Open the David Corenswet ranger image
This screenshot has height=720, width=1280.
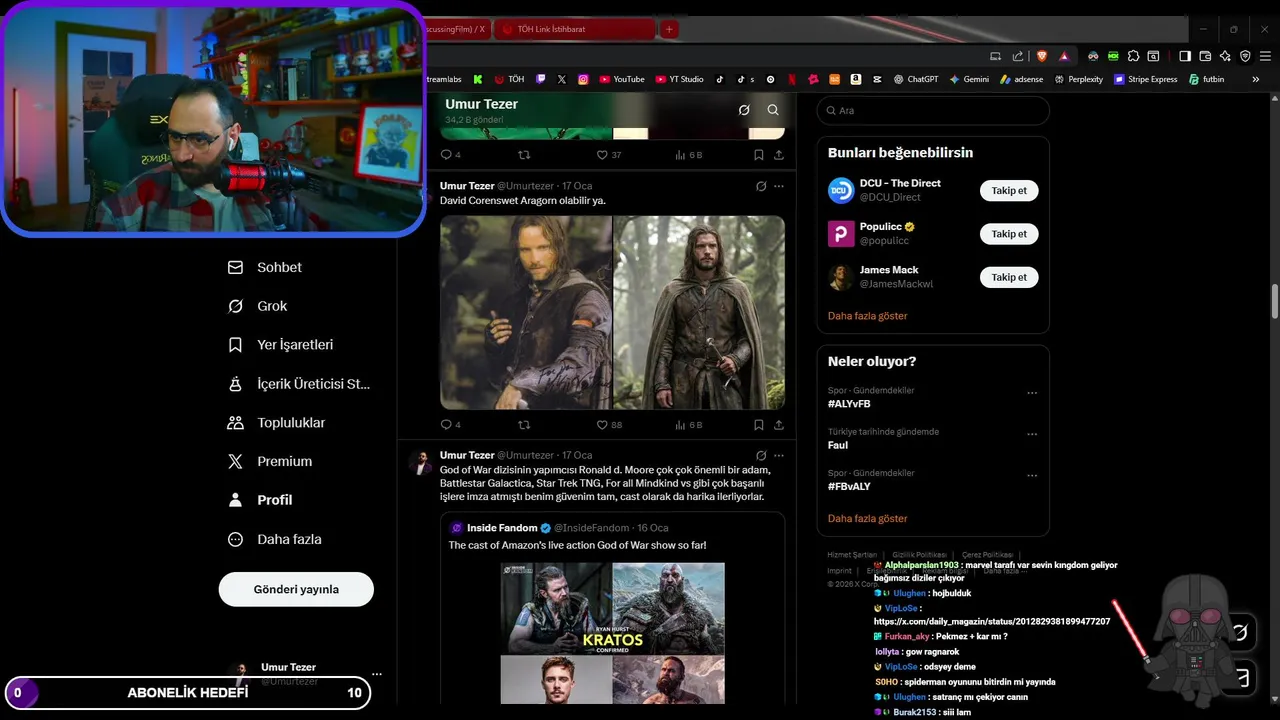[699, 312]
